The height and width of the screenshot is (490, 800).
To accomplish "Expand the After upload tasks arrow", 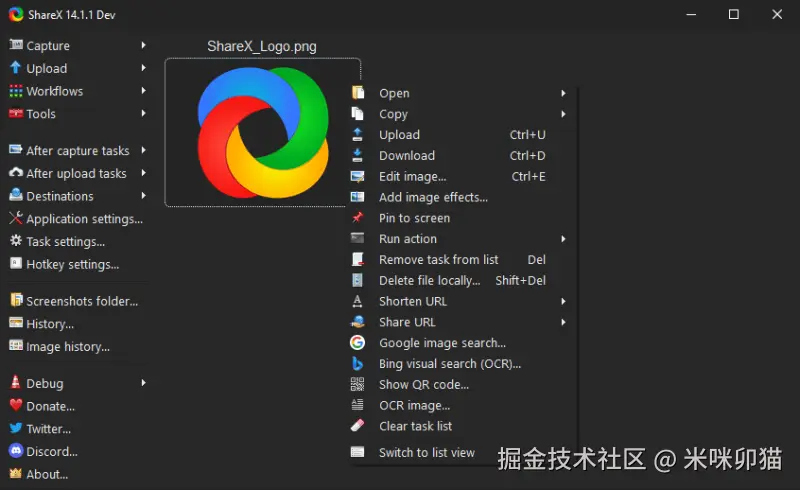I will [143, 173].
